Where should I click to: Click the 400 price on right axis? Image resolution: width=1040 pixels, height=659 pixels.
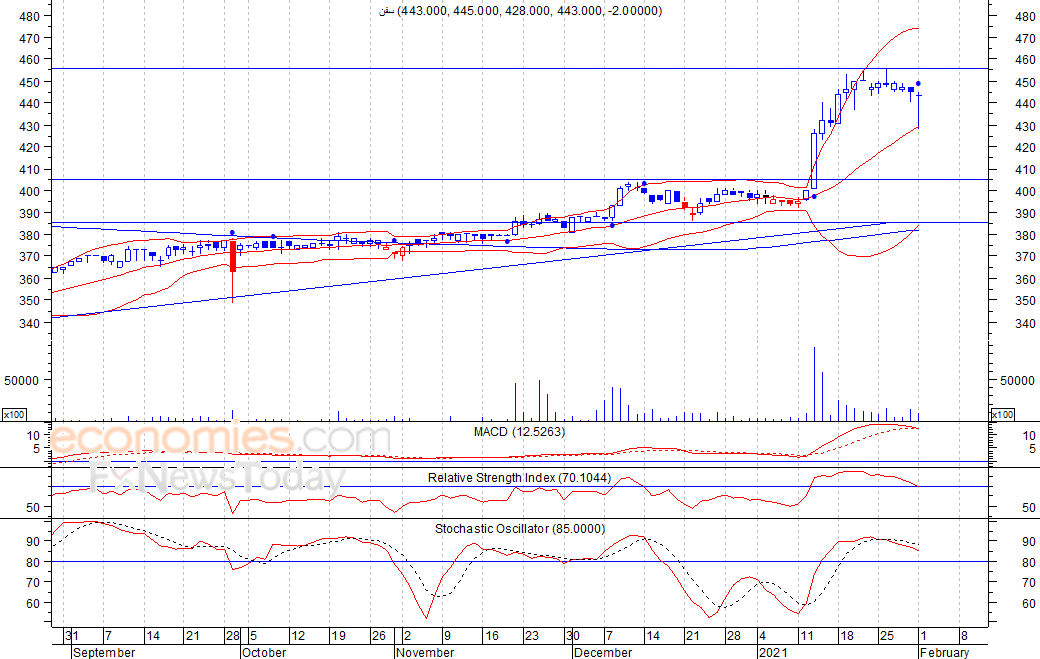tap(1025, 192)
